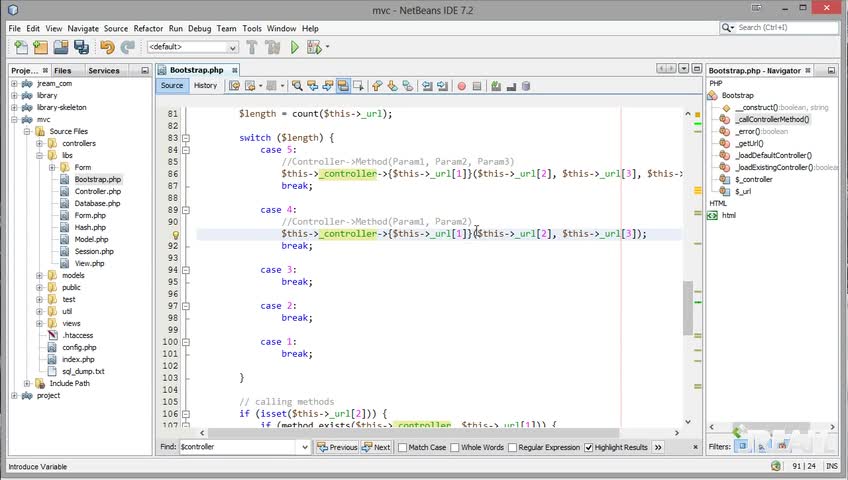Collapse the libs folder
The image size is (848, 480).
tap(39, 156)
